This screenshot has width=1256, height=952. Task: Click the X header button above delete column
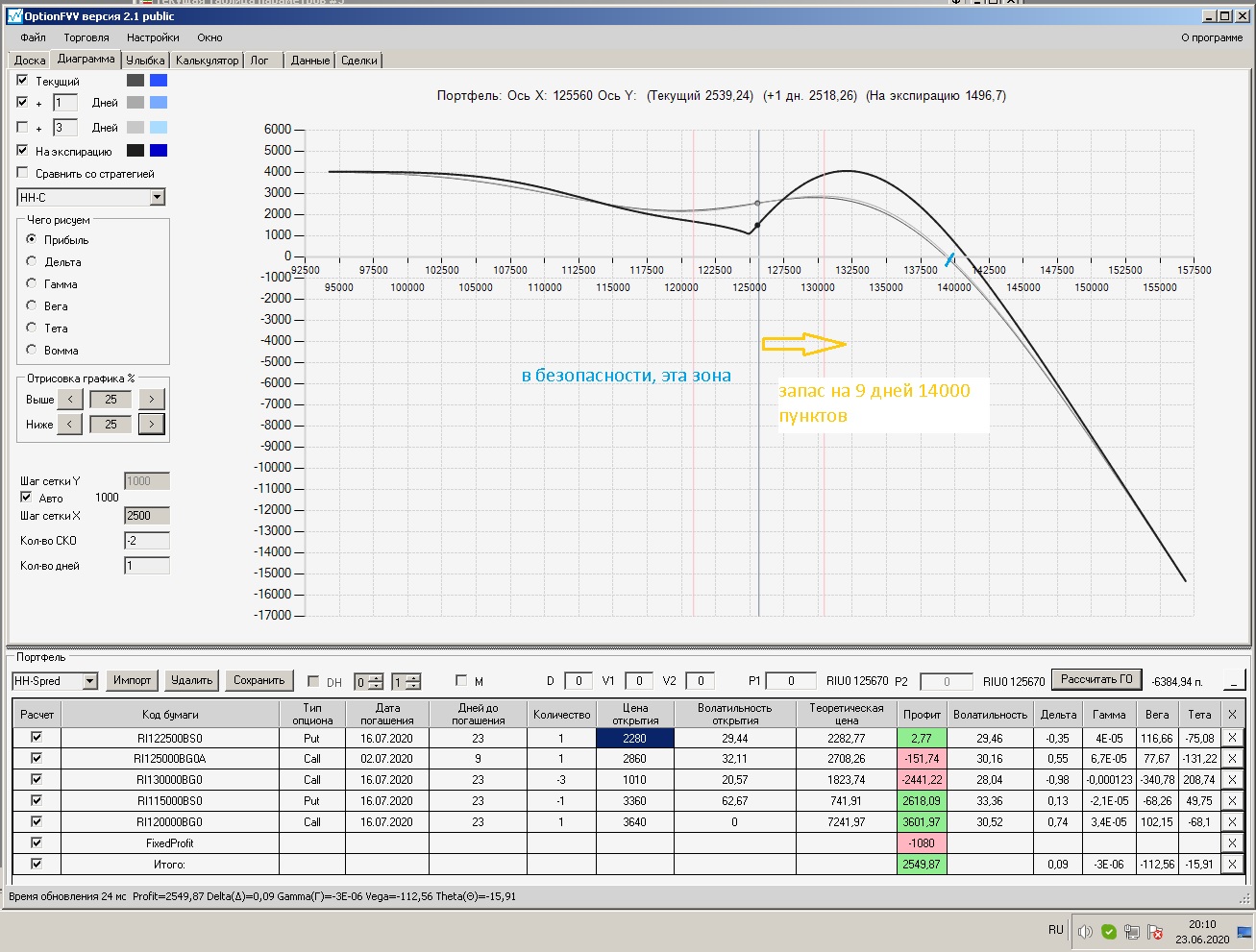tap(1232, 715)
